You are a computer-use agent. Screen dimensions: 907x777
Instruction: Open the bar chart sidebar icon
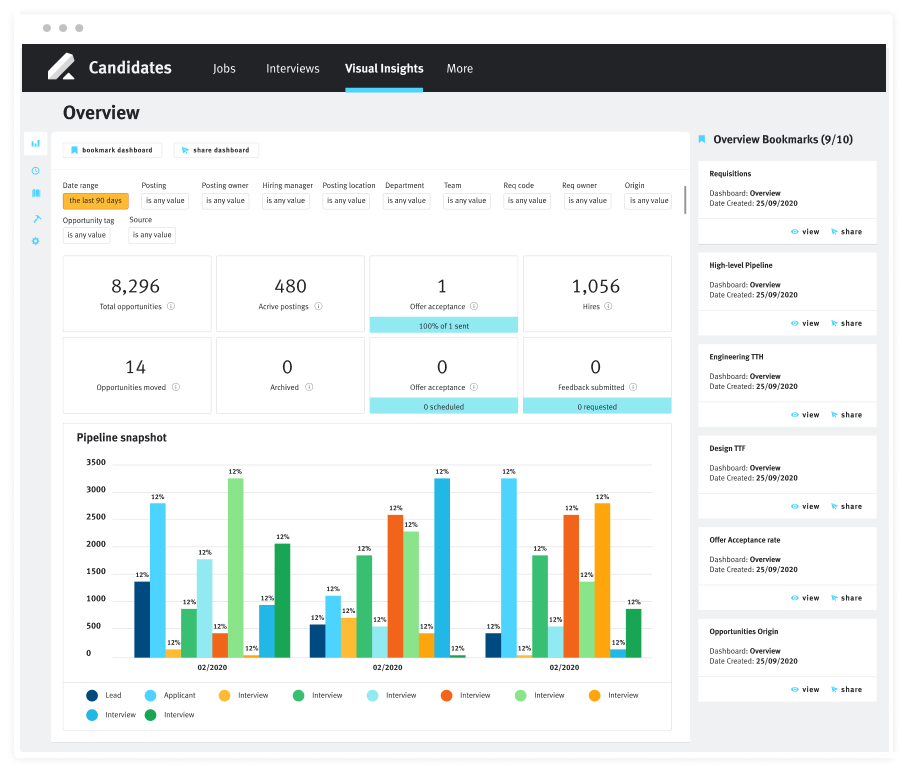[x=35, y=144]
